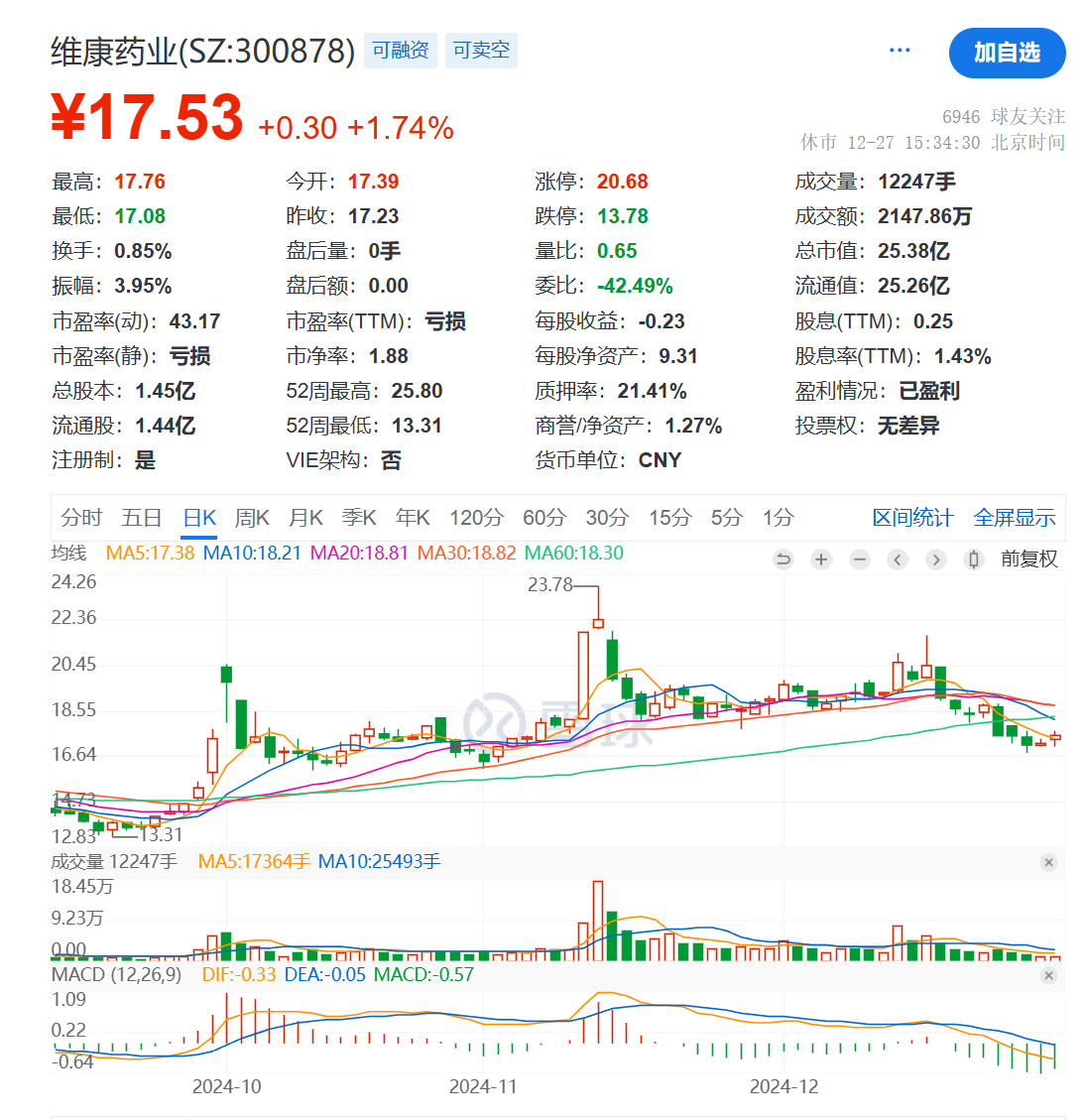Select the 年K chart tab

(x=413, y=517)
